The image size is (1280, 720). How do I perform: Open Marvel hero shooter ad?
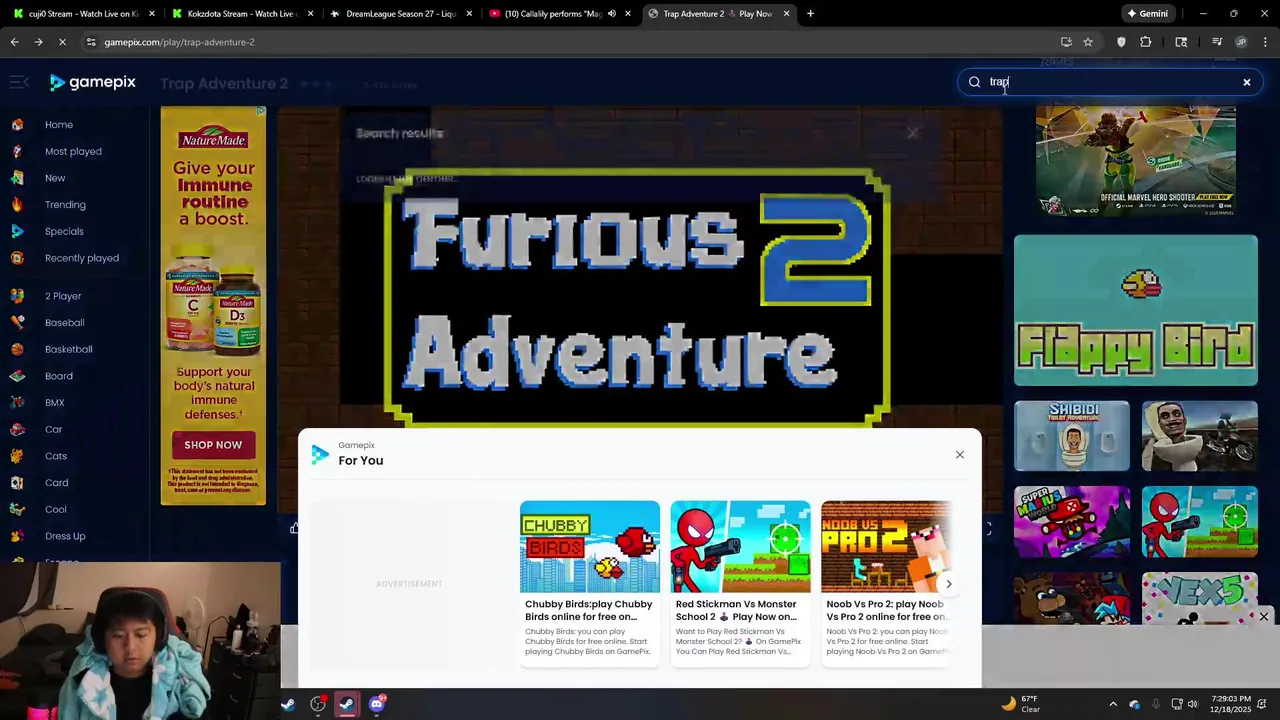click(x=1136, y=162)
